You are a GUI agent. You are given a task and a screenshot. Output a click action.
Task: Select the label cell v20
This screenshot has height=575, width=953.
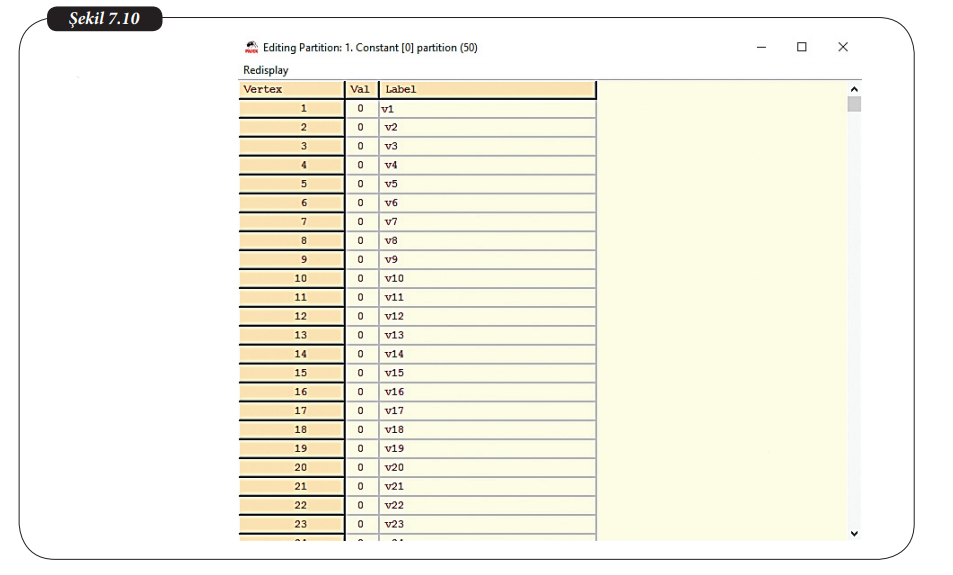(x=487, y=467)
